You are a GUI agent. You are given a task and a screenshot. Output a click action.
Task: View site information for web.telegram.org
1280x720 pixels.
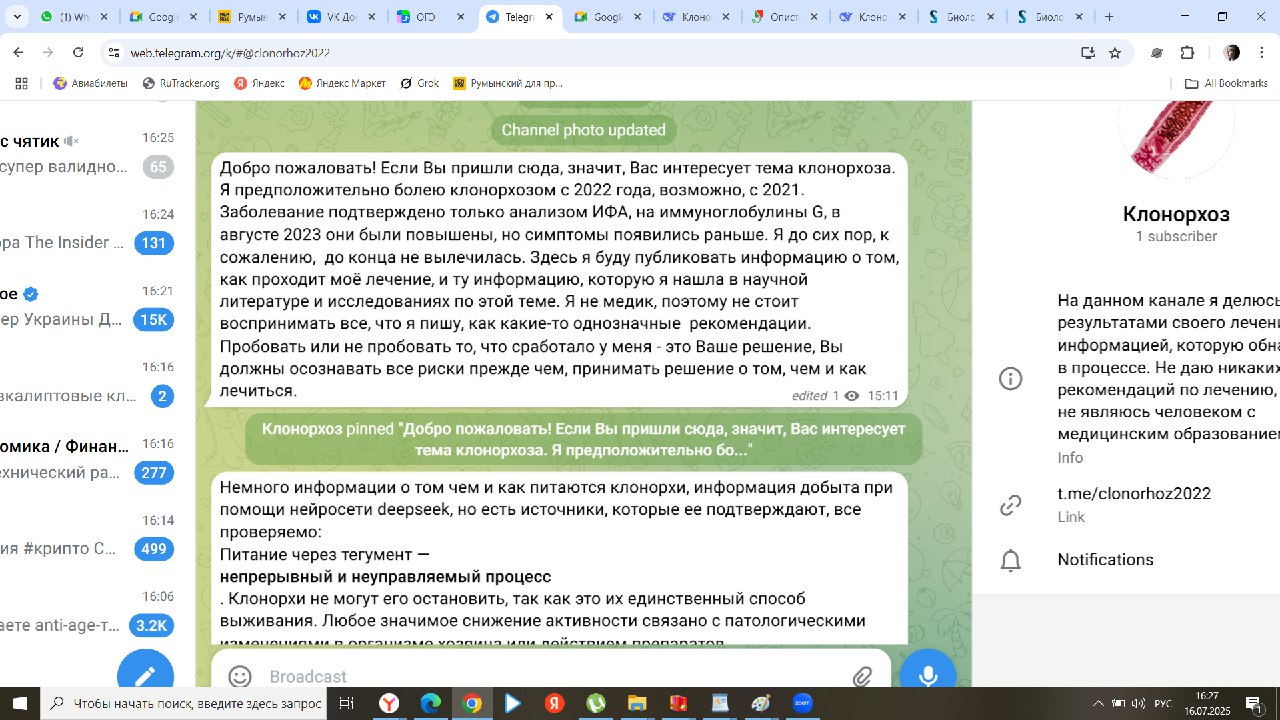[114, 53]
